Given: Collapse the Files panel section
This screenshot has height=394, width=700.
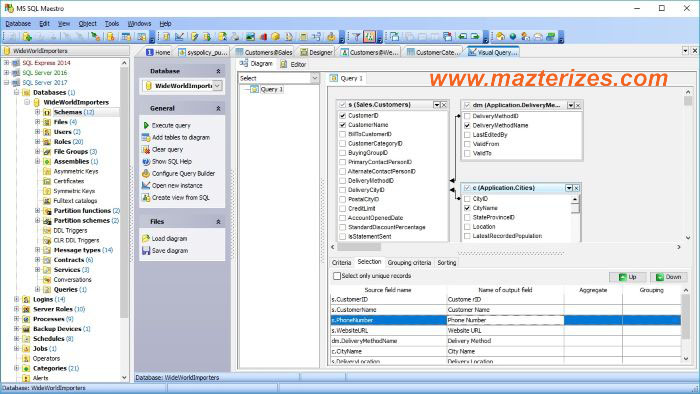Looking at the screenshot, I should 218,222.
